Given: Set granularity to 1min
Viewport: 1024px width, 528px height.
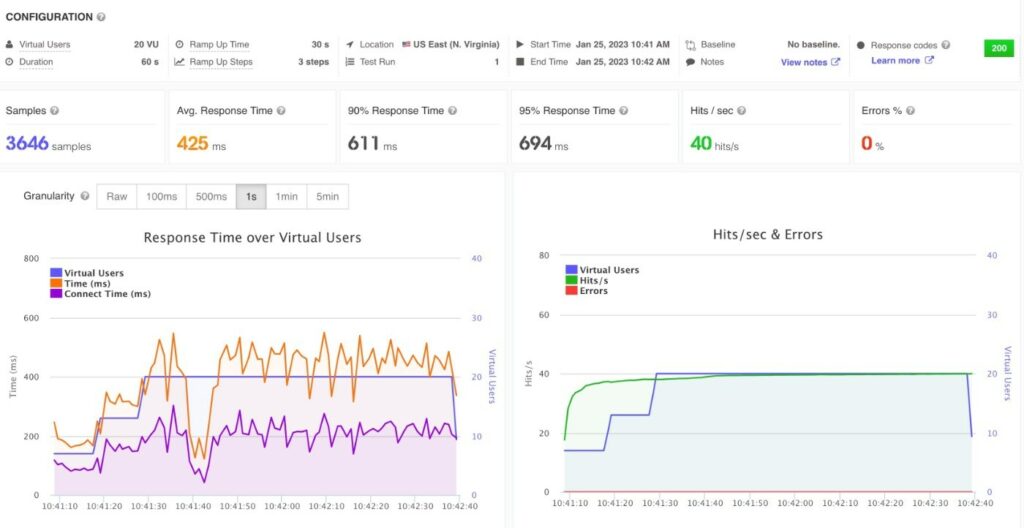Looking at the screenshot, I should [287, 197].
